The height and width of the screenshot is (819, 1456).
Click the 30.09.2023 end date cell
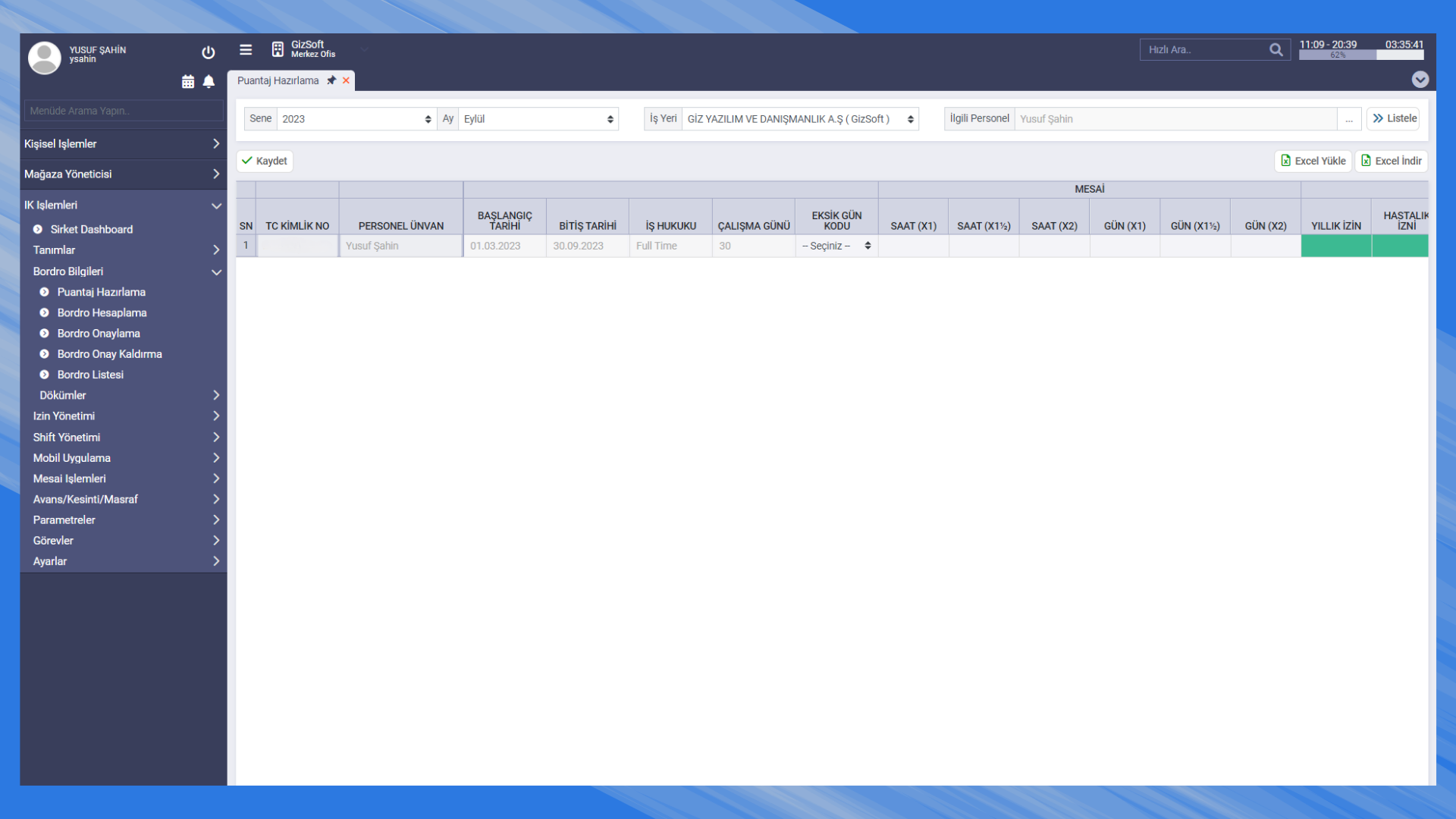pos(588,246)
